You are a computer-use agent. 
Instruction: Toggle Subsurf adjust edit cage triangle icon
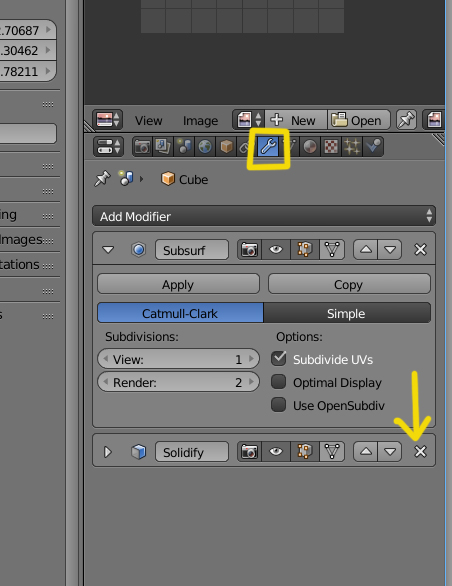click(x=332, y=250)
